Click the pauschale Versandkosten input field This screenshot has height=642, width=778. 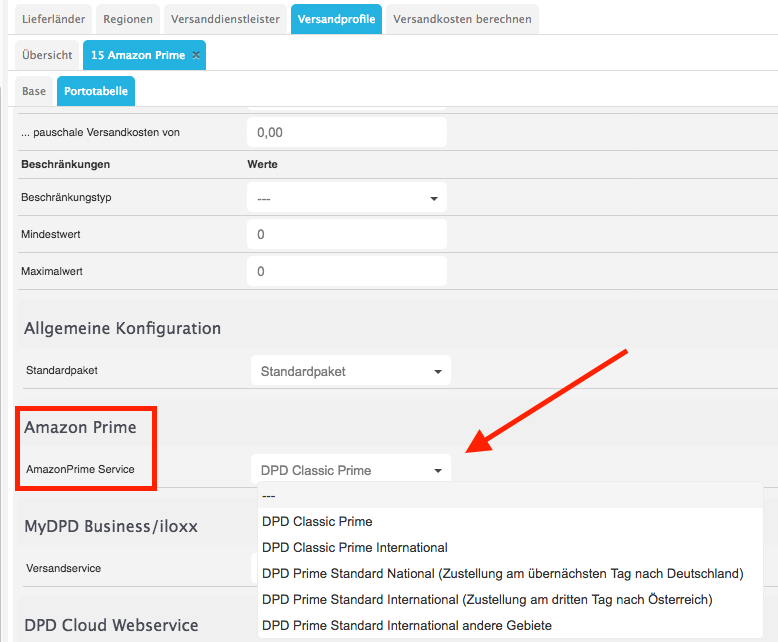pos(346,132)
